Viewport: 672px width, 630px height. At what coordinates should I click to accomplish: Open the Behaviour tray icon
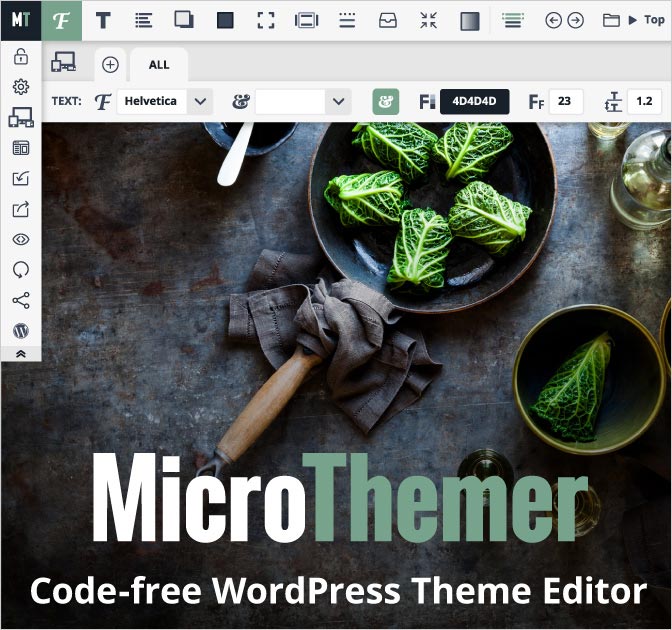(388, 20)
